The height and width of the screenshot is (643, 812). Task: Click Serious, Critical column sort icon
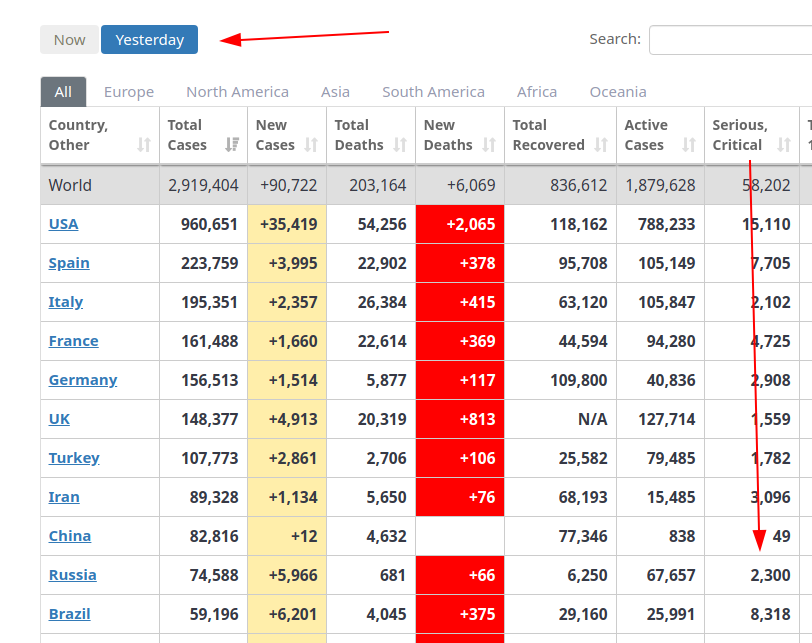784,145
